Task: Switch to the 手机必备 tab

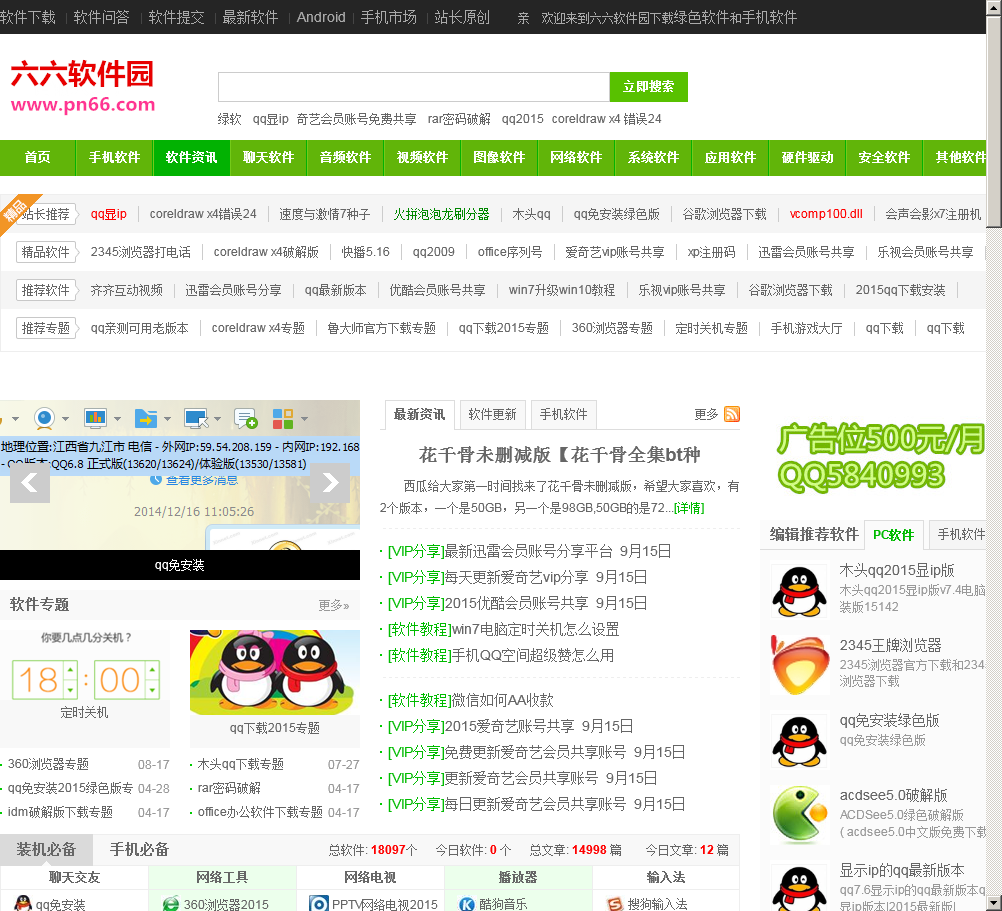Action: (139, 850)
